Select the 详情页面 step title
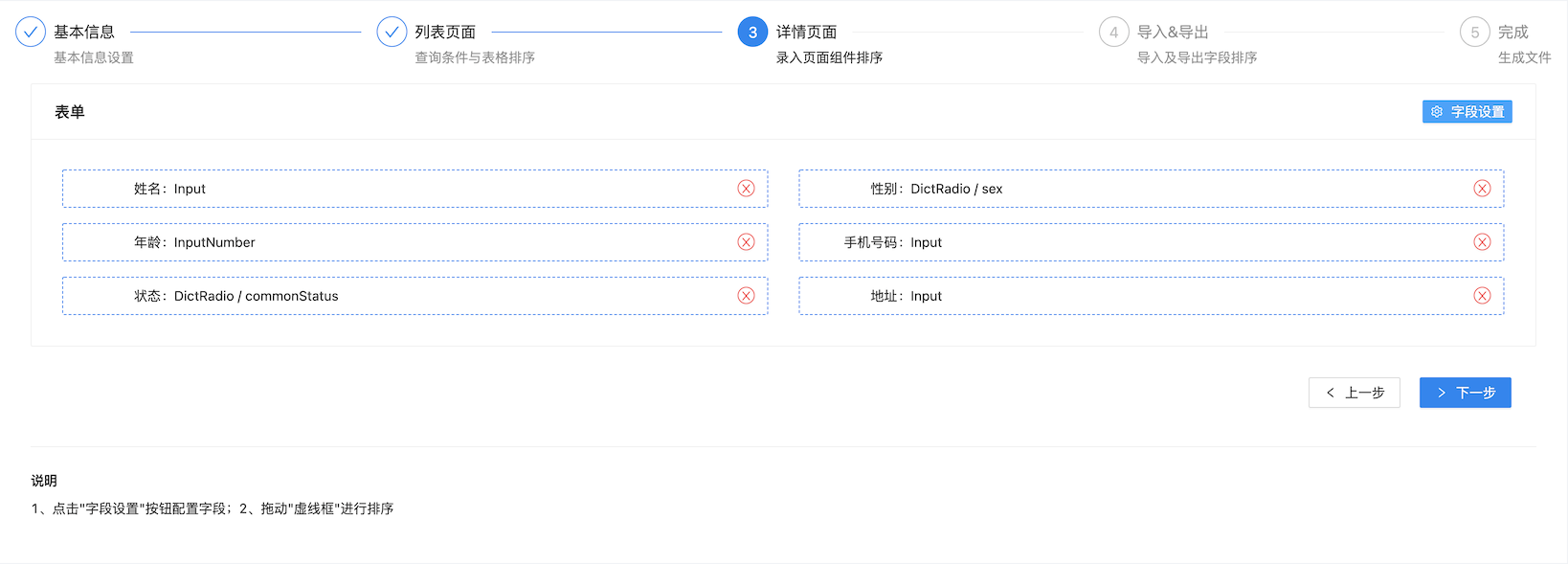This screenshot has width=1568, height=564. (x=806, y=32)
